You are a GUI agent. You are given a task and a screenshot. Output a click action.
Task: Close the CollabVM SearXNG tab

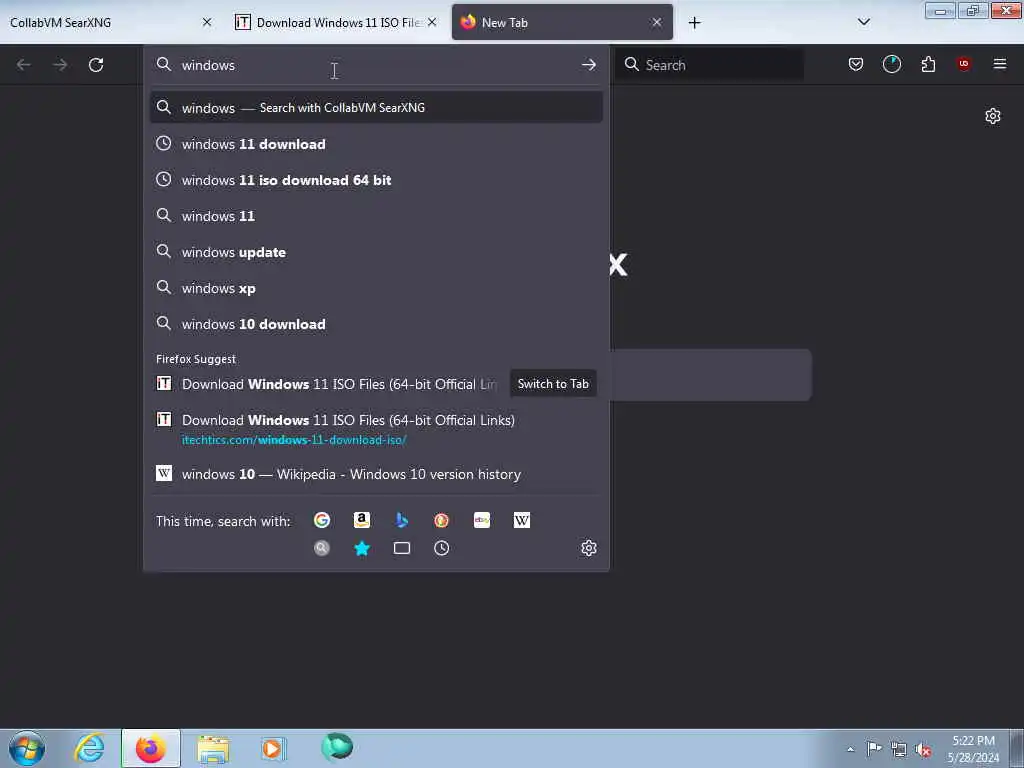(x=207, y=22)
